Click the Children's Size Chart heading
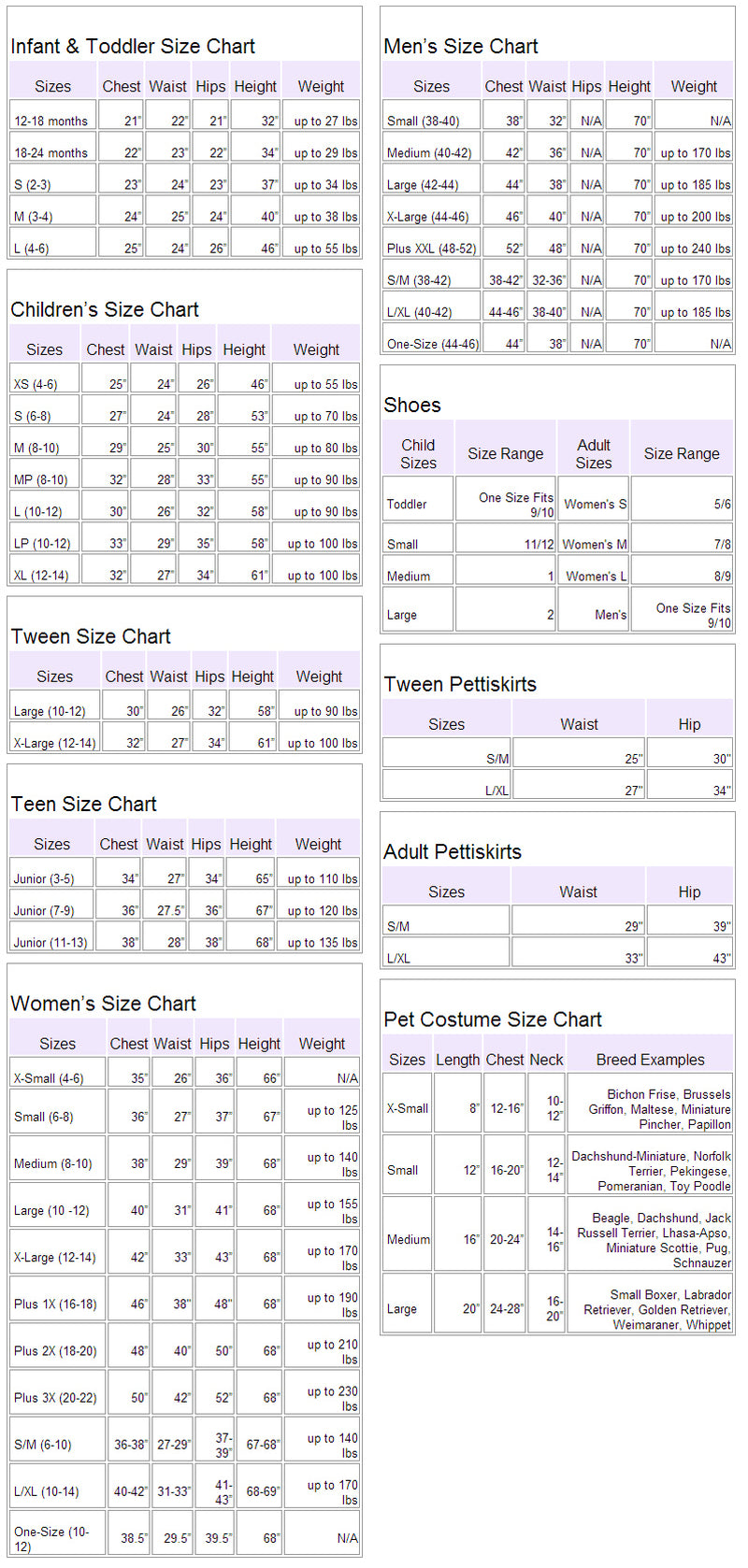The height and width of the screenshot is (1568, 748). point(105,309)
